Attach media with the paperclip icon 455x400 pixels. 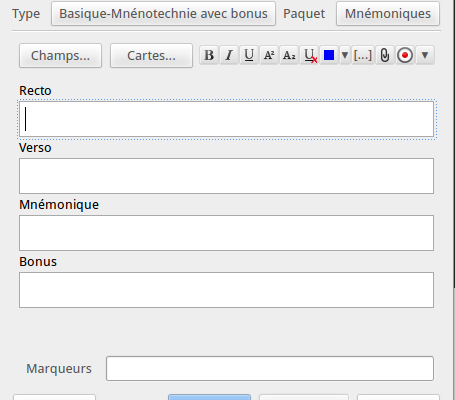385,55
